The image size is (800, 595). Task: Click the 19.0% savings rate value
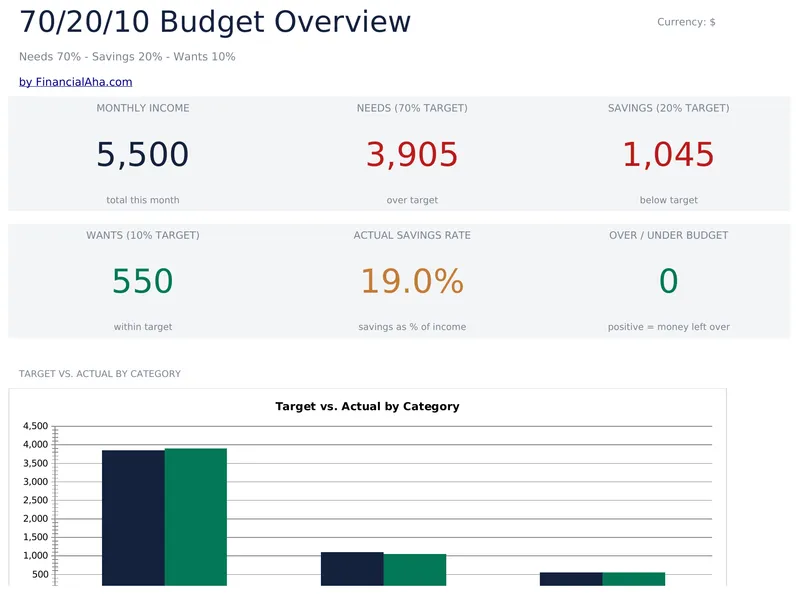pos(412,281)
